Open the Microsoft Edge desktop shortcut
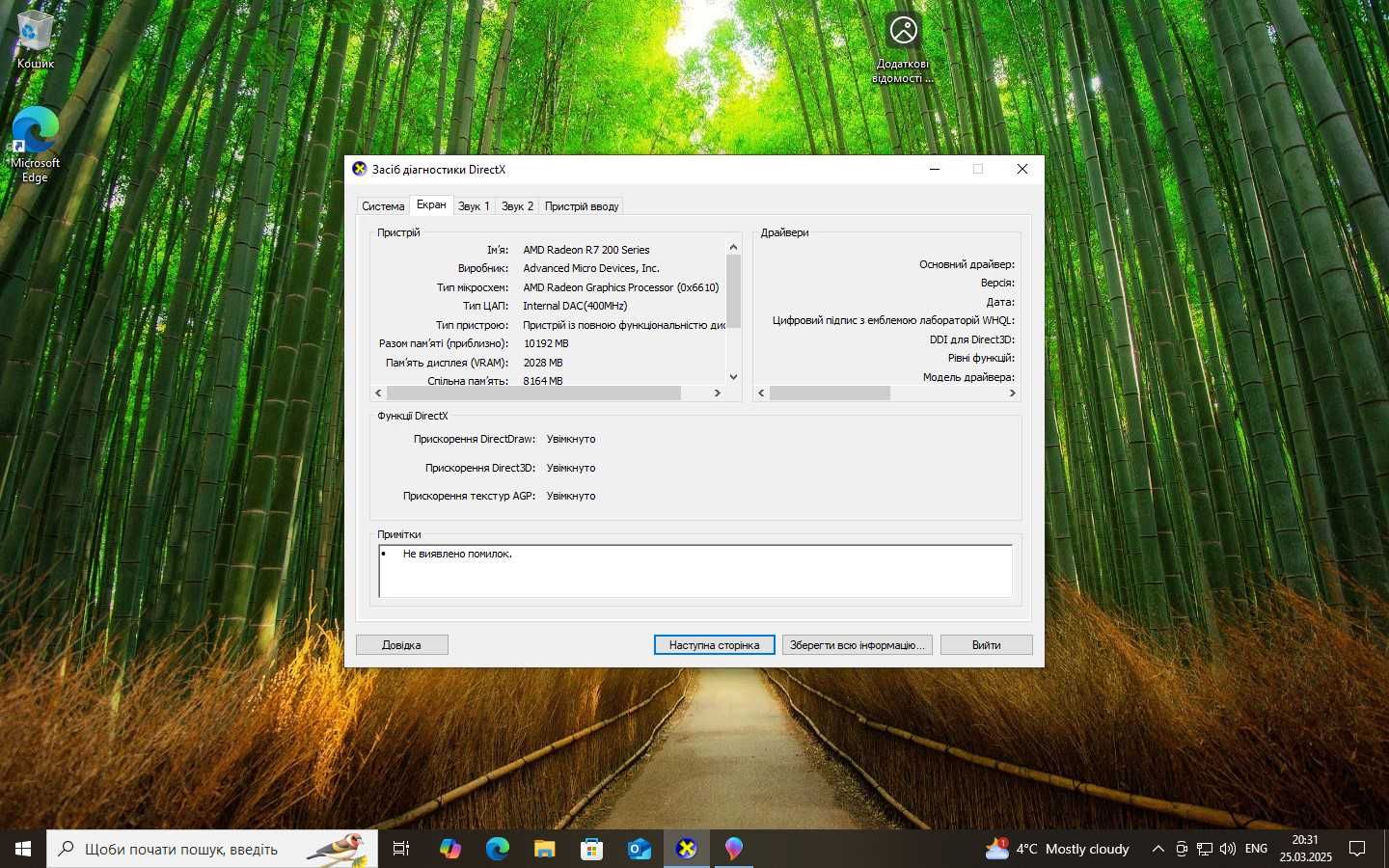Screen dimensions: 1389x868 (35, 145)
